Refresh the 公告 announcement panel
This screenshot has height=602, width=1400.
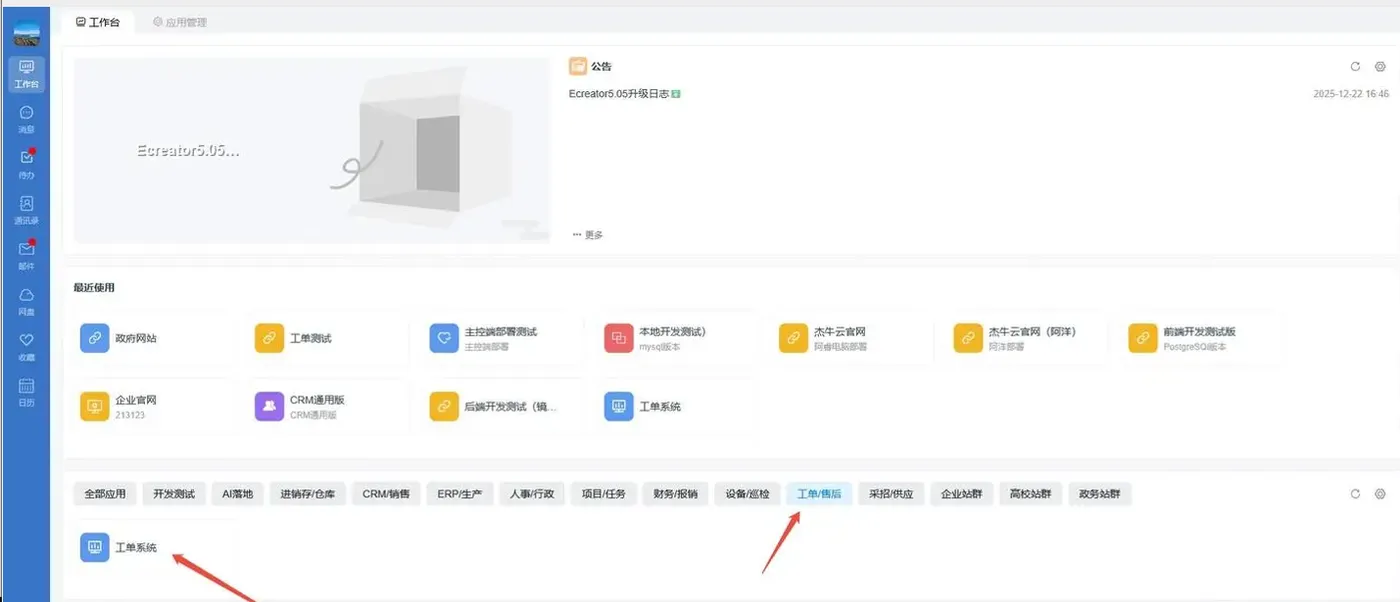(1355, 67)
